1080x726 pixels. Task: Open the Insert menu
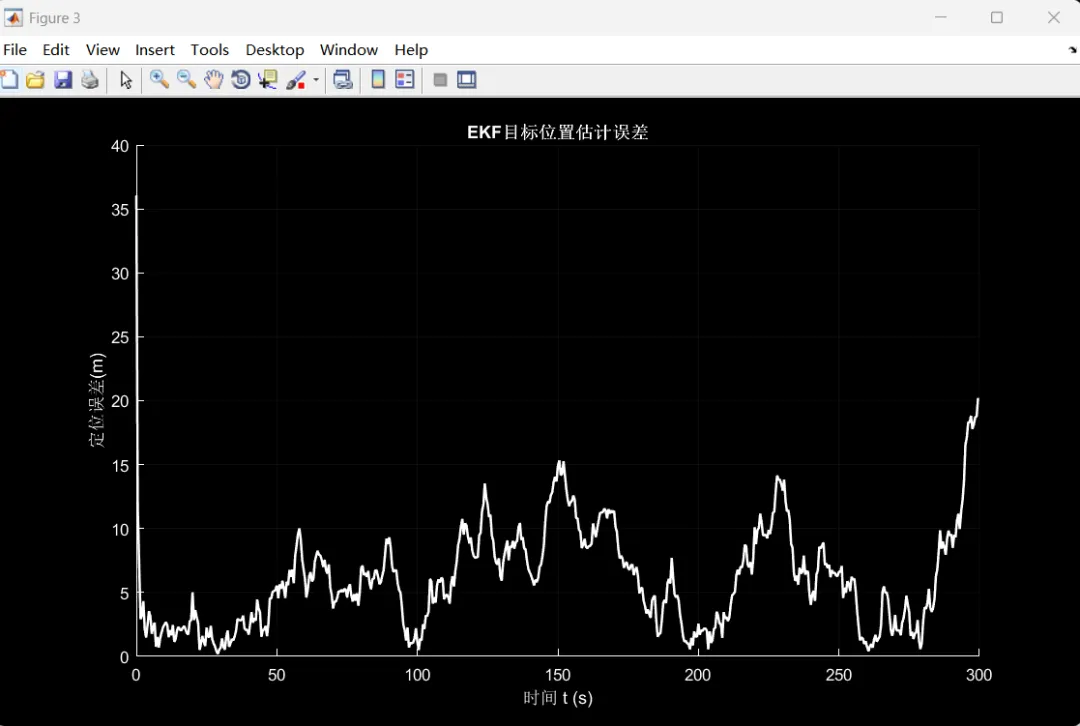(x=155, y=50)
